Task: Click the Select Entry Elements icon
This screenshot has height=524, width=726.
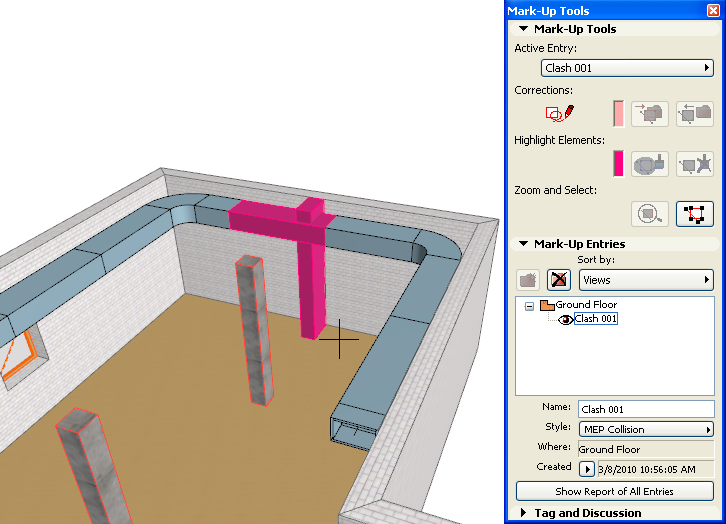Action: pos(695,214)
